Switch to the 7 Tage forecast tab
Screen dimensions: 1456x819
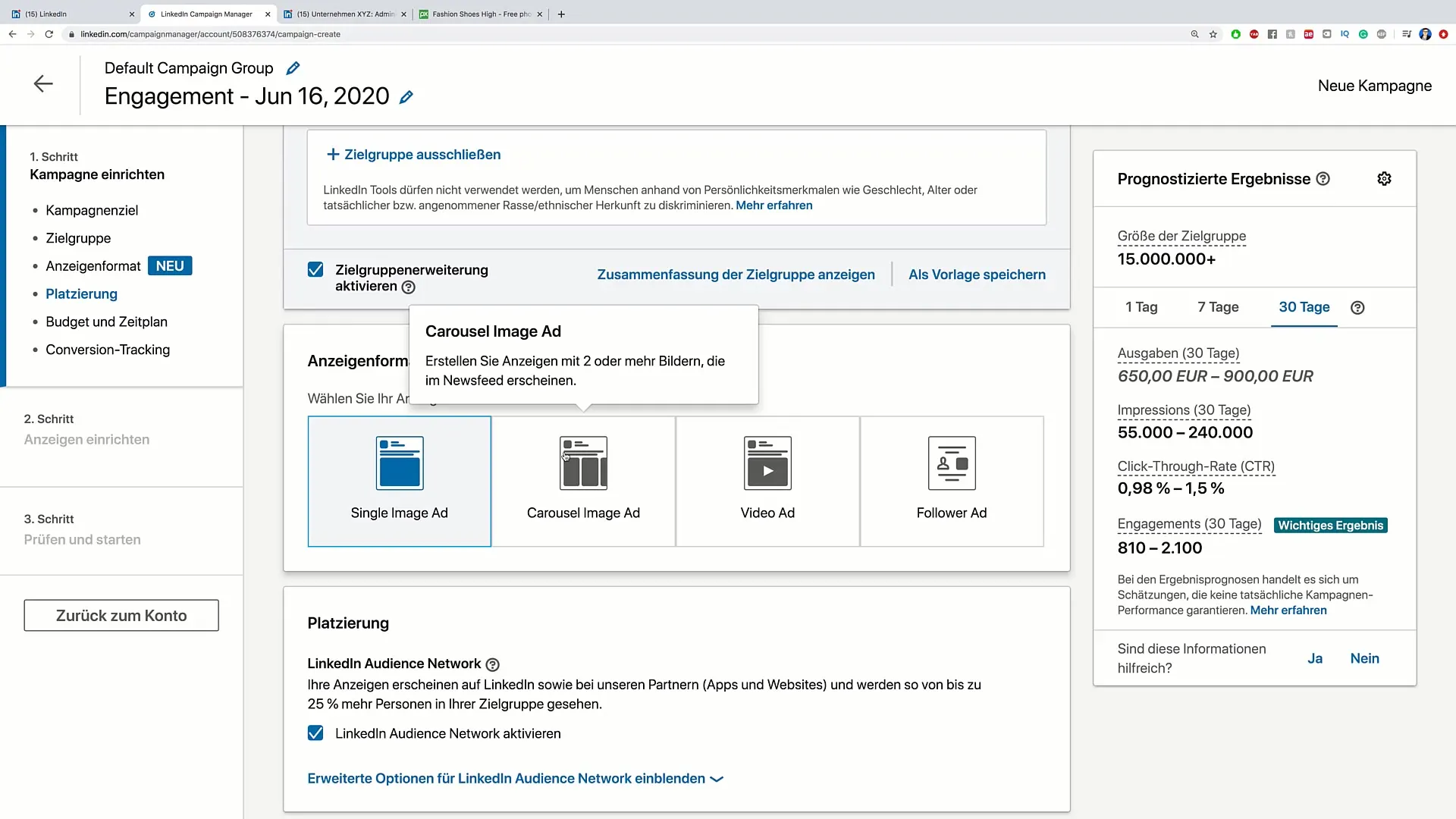pos(1218,307)
